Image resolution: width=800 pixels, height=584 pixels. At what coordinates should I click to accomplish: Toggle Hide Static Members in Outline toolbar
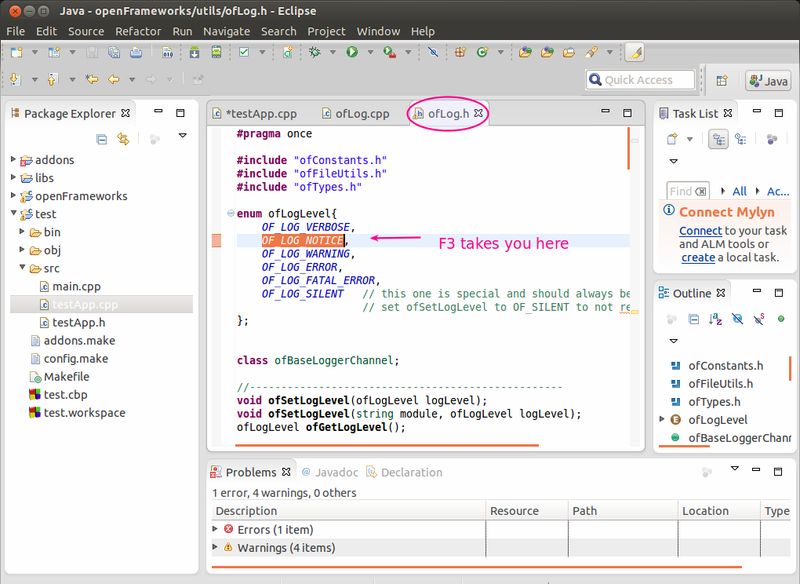pyautogui.click(x=759, y=318)
